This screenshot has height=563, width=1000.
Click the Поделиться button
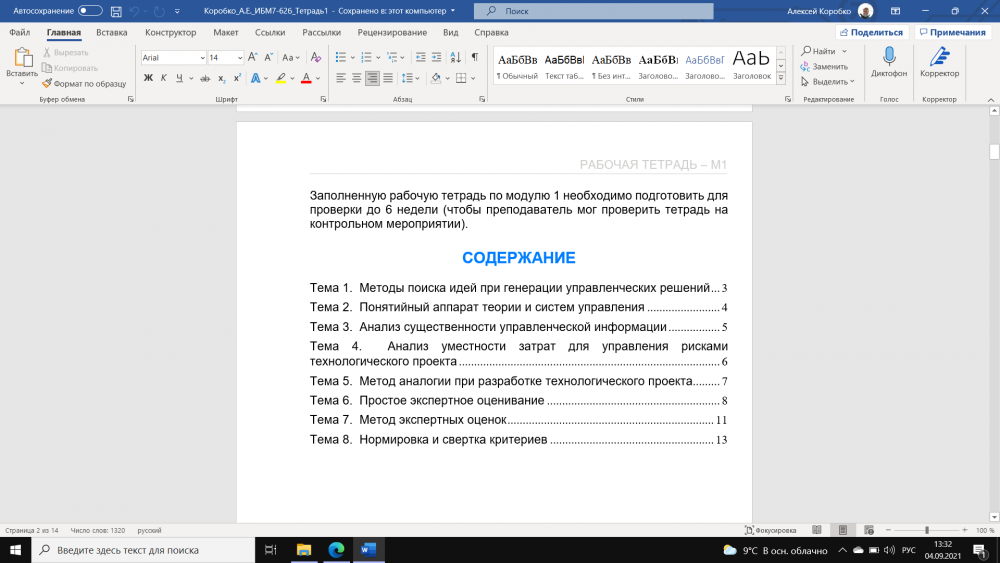[x=870, y=32]
